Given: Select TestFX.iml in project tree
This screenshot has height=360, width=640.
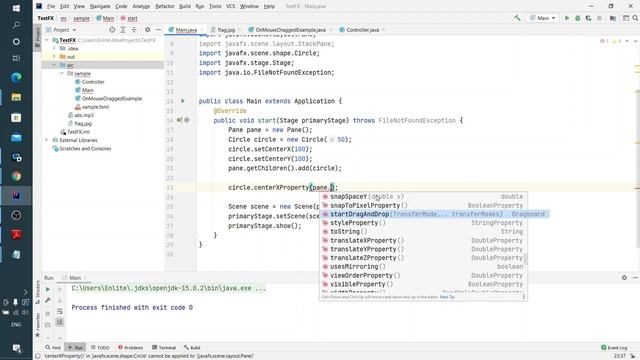Looking at the screenshot, I should [x=78, y=132].
